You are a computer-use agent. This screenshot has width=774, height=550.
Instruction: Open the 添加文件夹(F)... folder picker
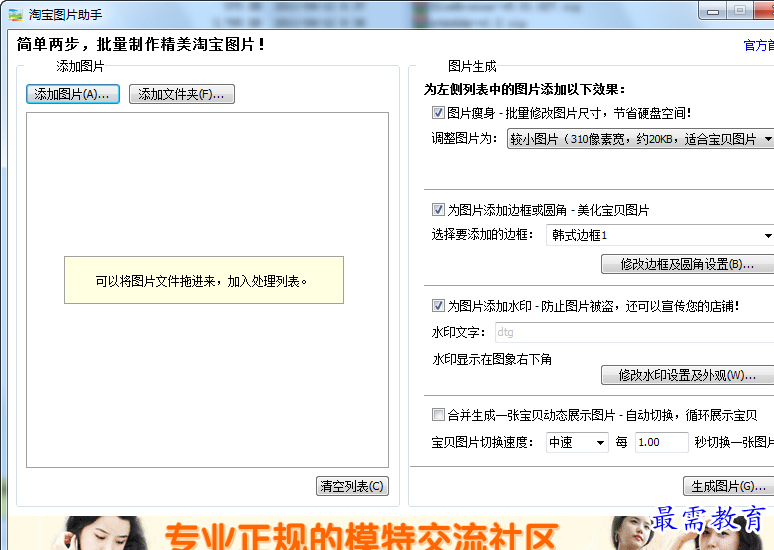(182, 94)
